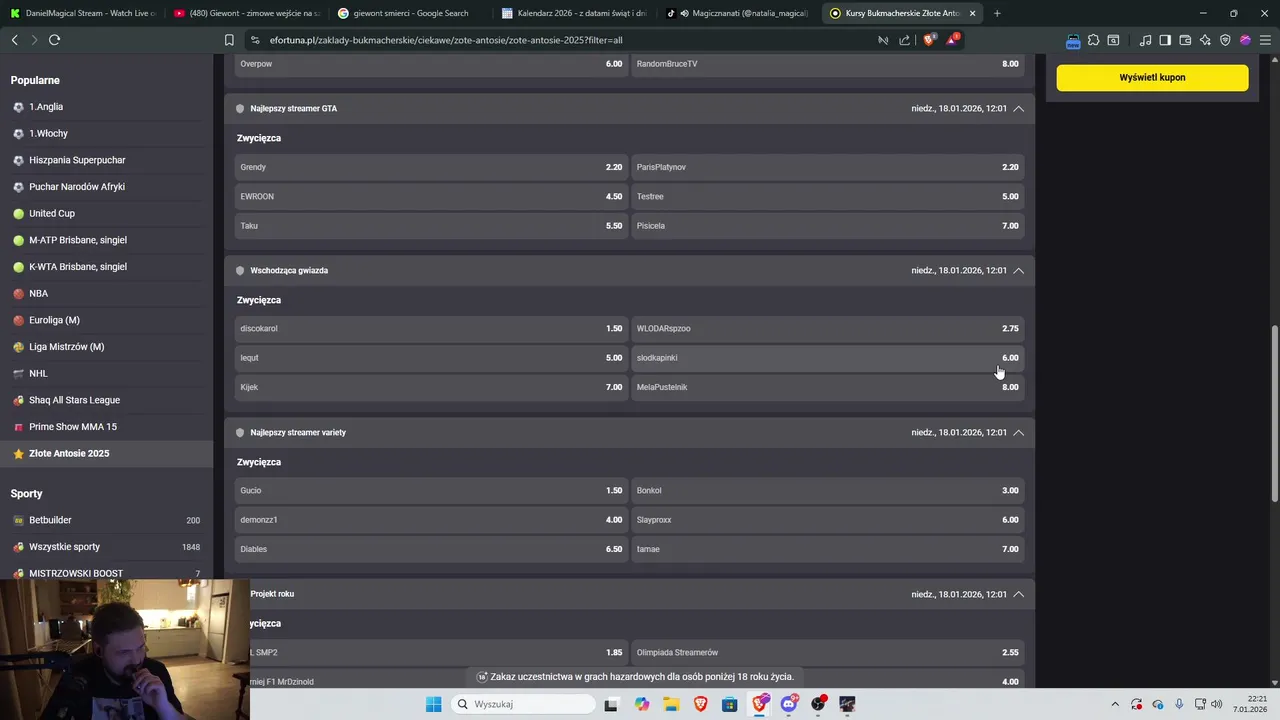This screenshot has width=1280, height=720.
Task: Select Testree odds 5.00
Action: tap(828, 196)
